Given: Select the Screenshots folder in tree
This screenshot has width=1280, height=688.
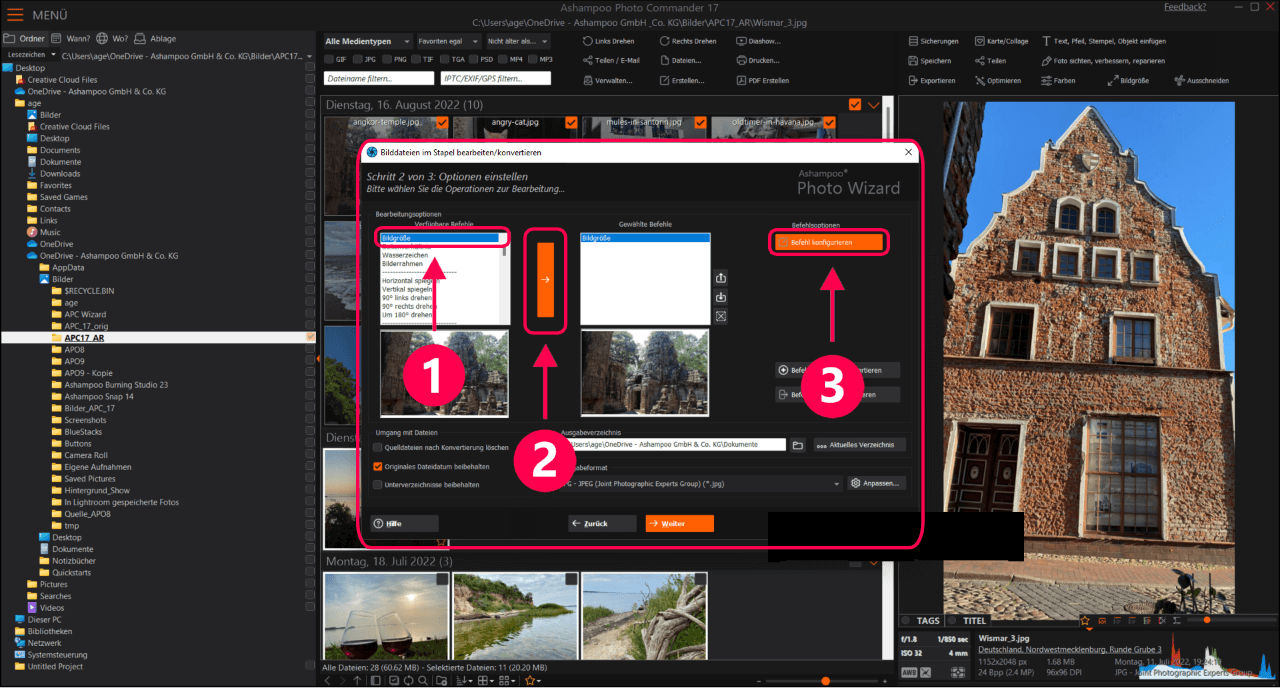Looking at the screenshot, I should pyautogui.click(x=85, y=420).
